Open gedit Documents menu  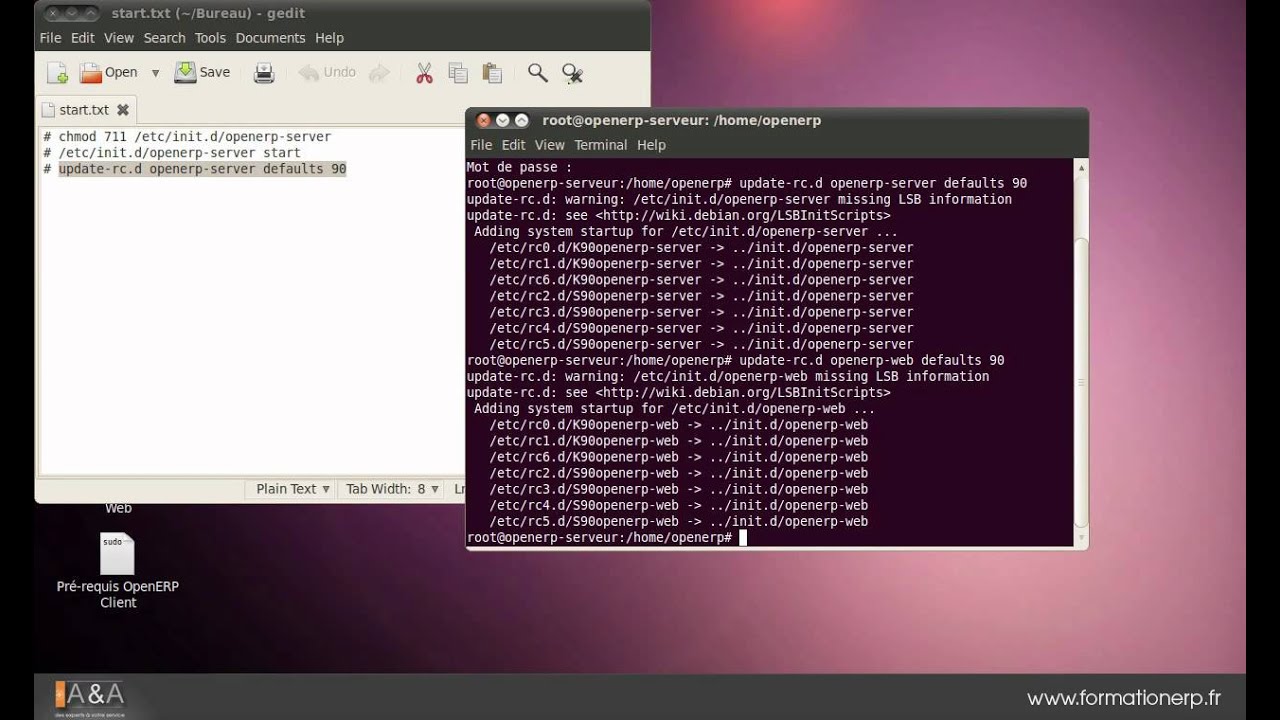[x=270, y=38]
